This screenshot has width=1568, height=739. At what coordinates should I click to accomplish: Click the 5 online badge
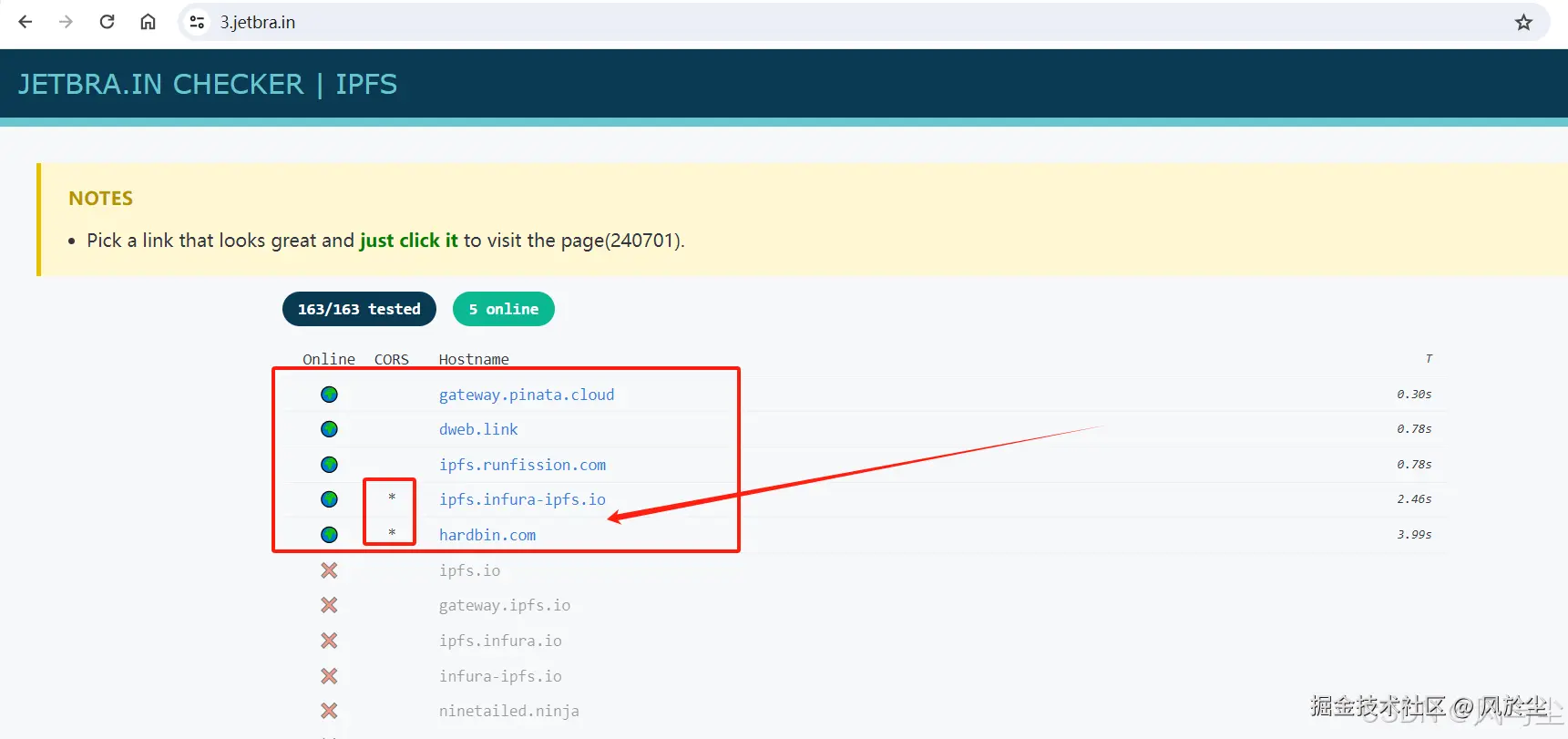pos(504,309)
